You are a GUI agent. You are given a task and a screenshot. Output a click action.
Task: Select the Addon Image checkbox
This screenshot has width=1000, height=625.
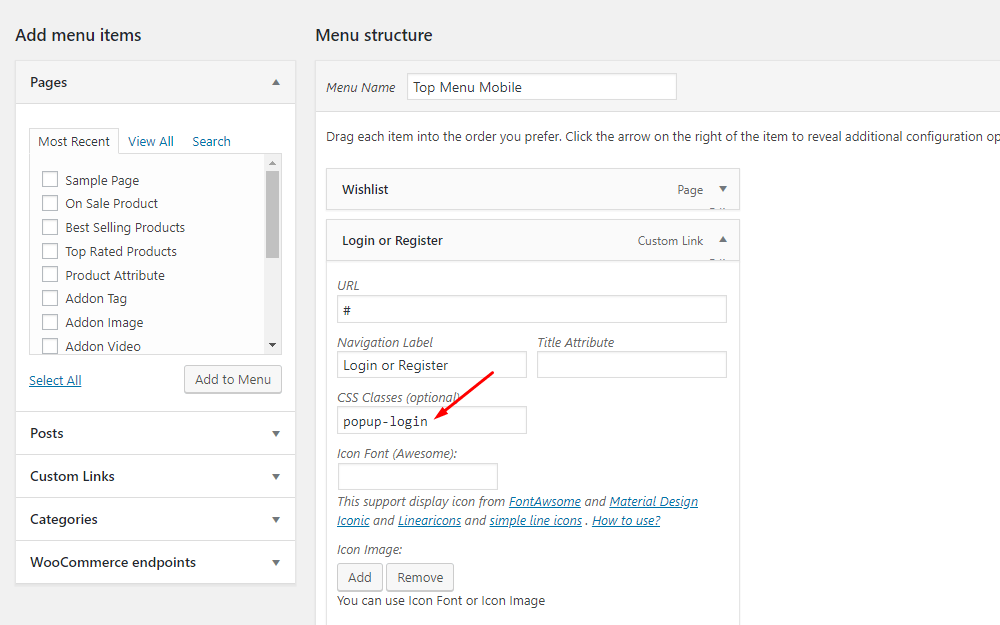tap(50, 322)
